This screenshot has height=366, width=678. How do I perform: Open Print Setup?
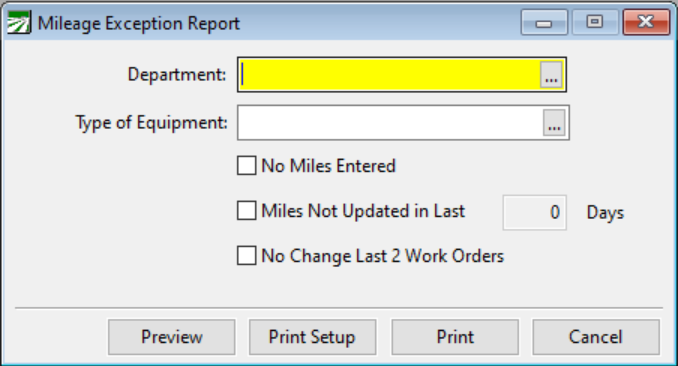click(312, 337)
